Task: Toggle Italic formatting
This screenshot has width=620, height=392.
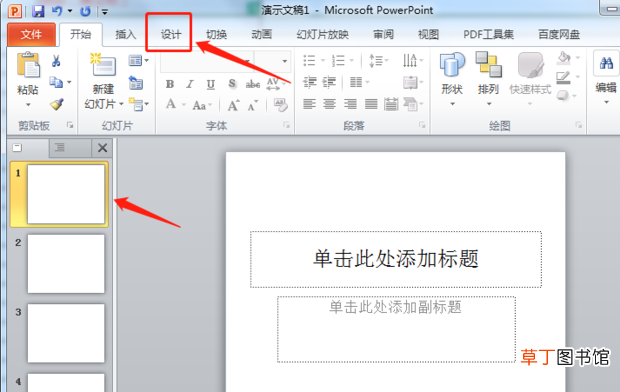Action: [190, 84]
